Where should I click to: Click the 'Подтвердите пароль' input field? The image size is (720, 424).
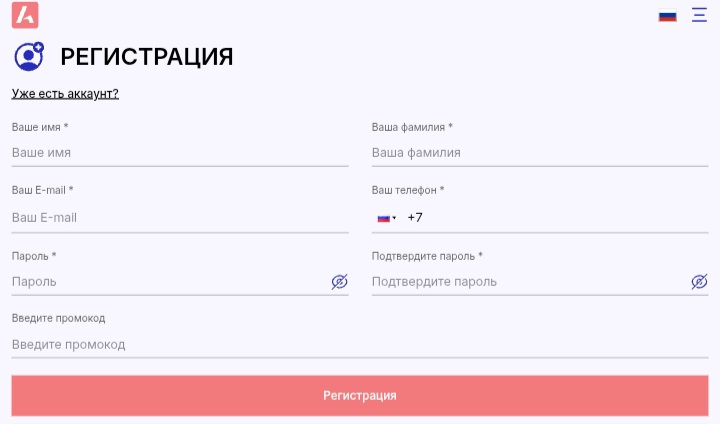(525, 282)
